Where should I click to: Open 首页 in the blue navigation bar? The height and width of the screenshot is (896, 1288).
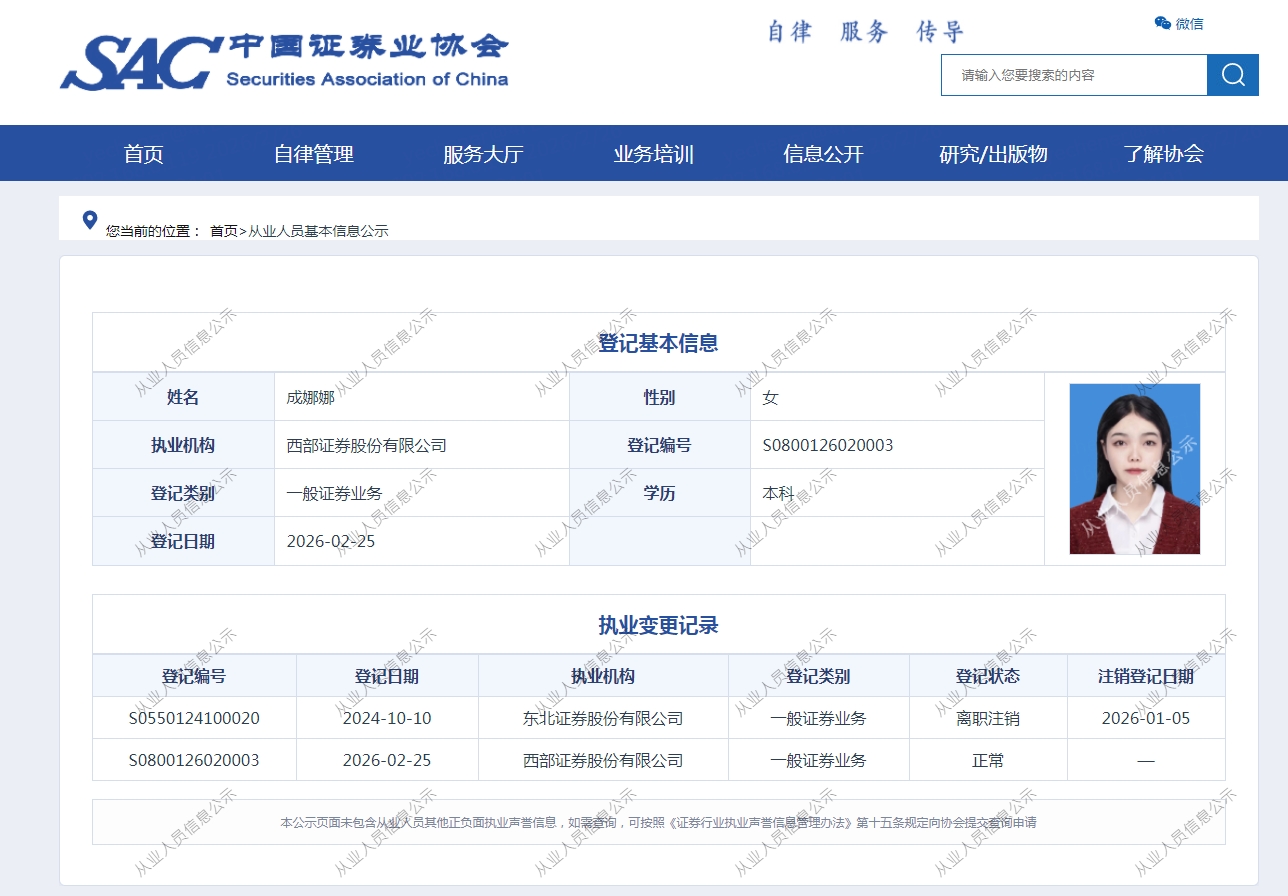[x=143, y=154]
